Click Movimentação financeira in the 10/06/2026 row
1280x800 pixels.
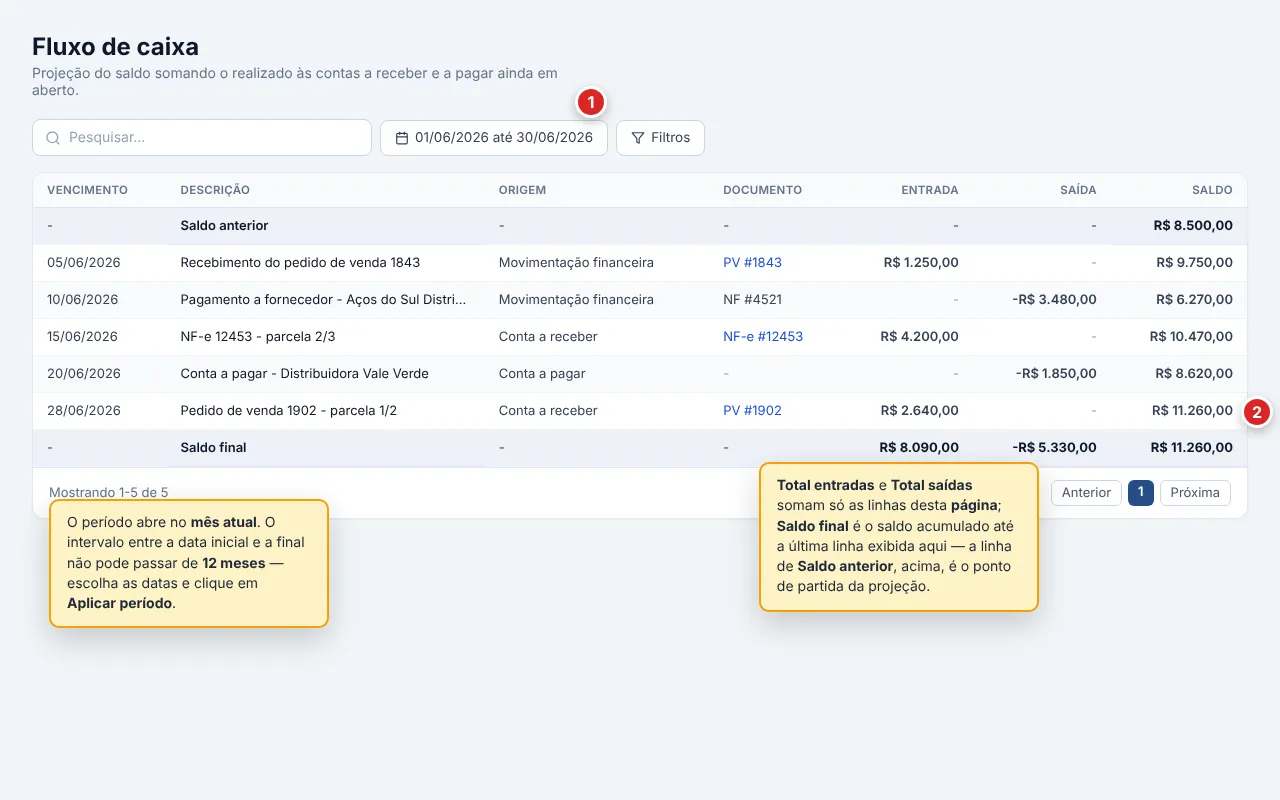click(x=576, y=300)
